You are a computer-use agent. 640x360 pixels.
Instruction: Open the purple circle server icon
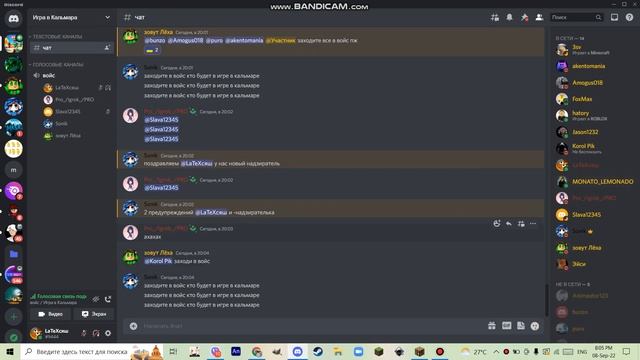coord(13,191)
